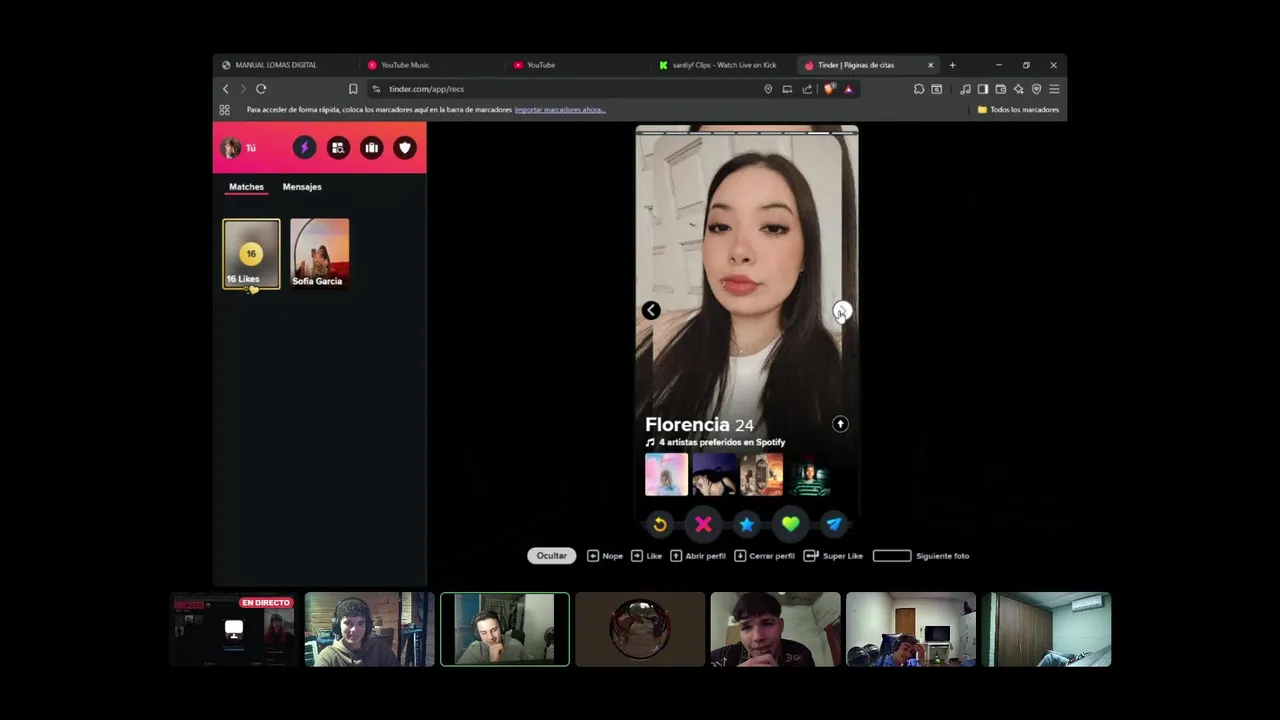Click the name text Florencia 24

(x=699, y=425)
